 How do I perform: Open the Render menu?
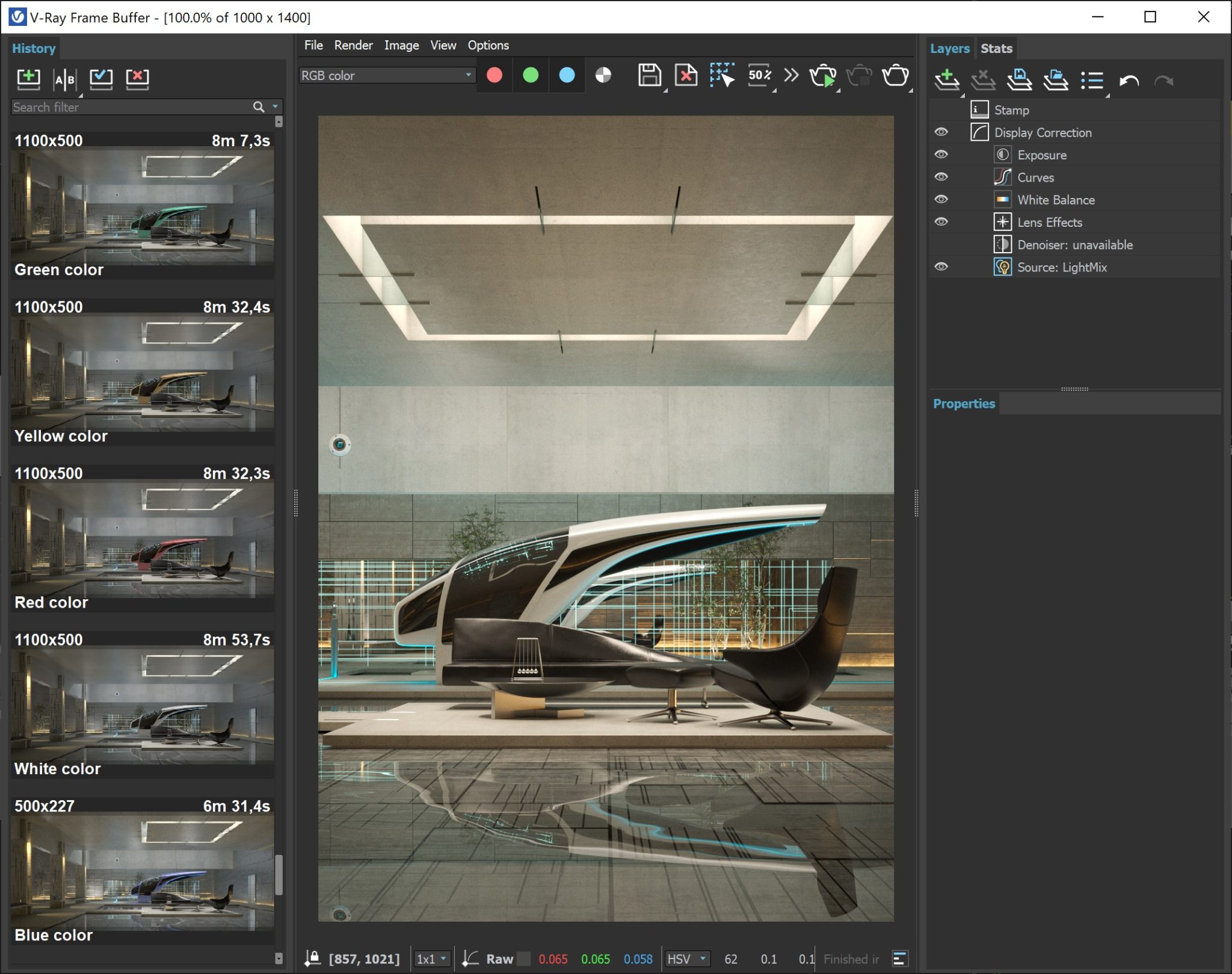pos(354,45)
